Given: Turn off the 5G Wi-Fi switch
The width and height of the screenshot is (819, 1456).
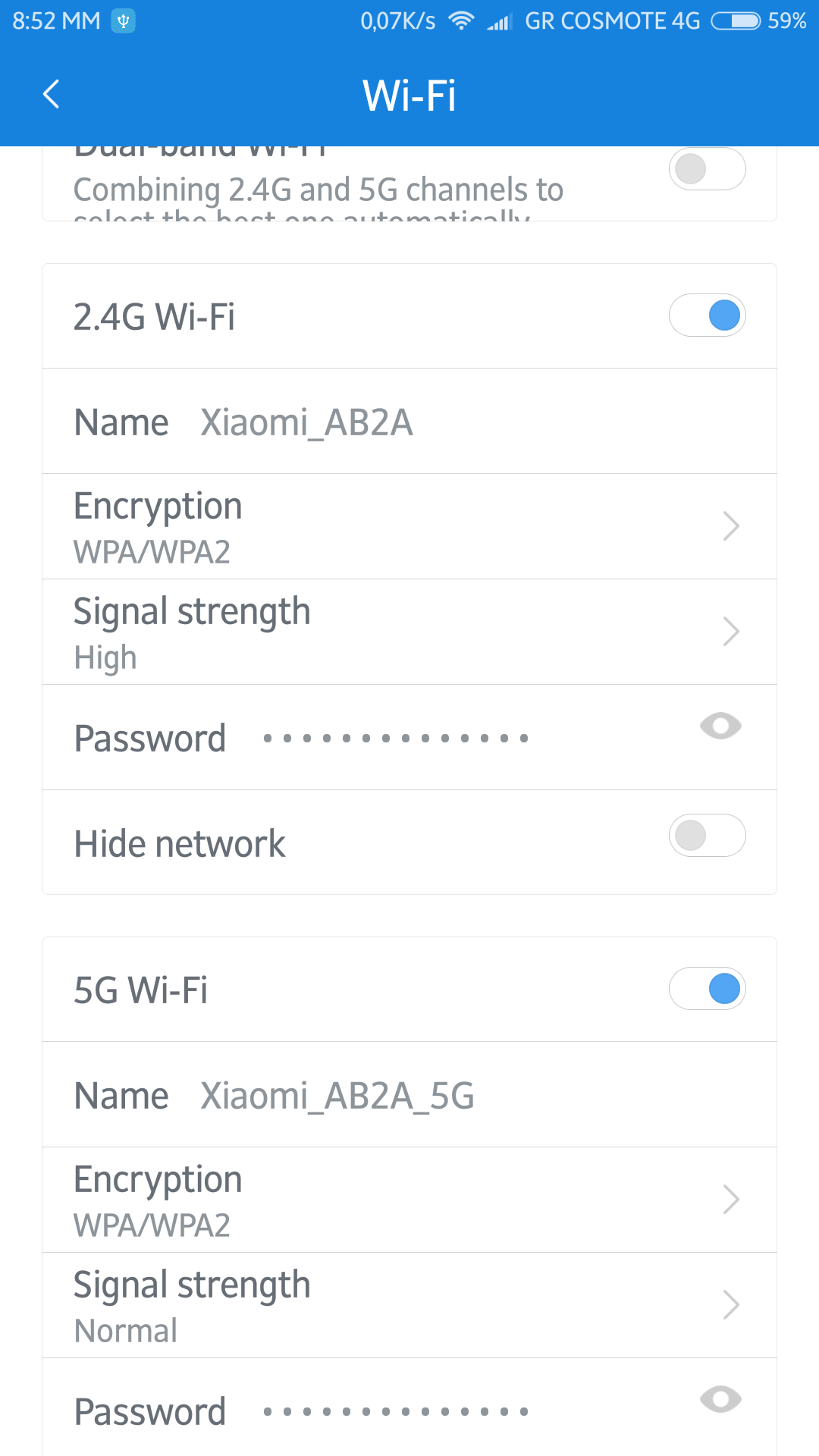Looking at the screenshot, I should (x=707, y=989).
